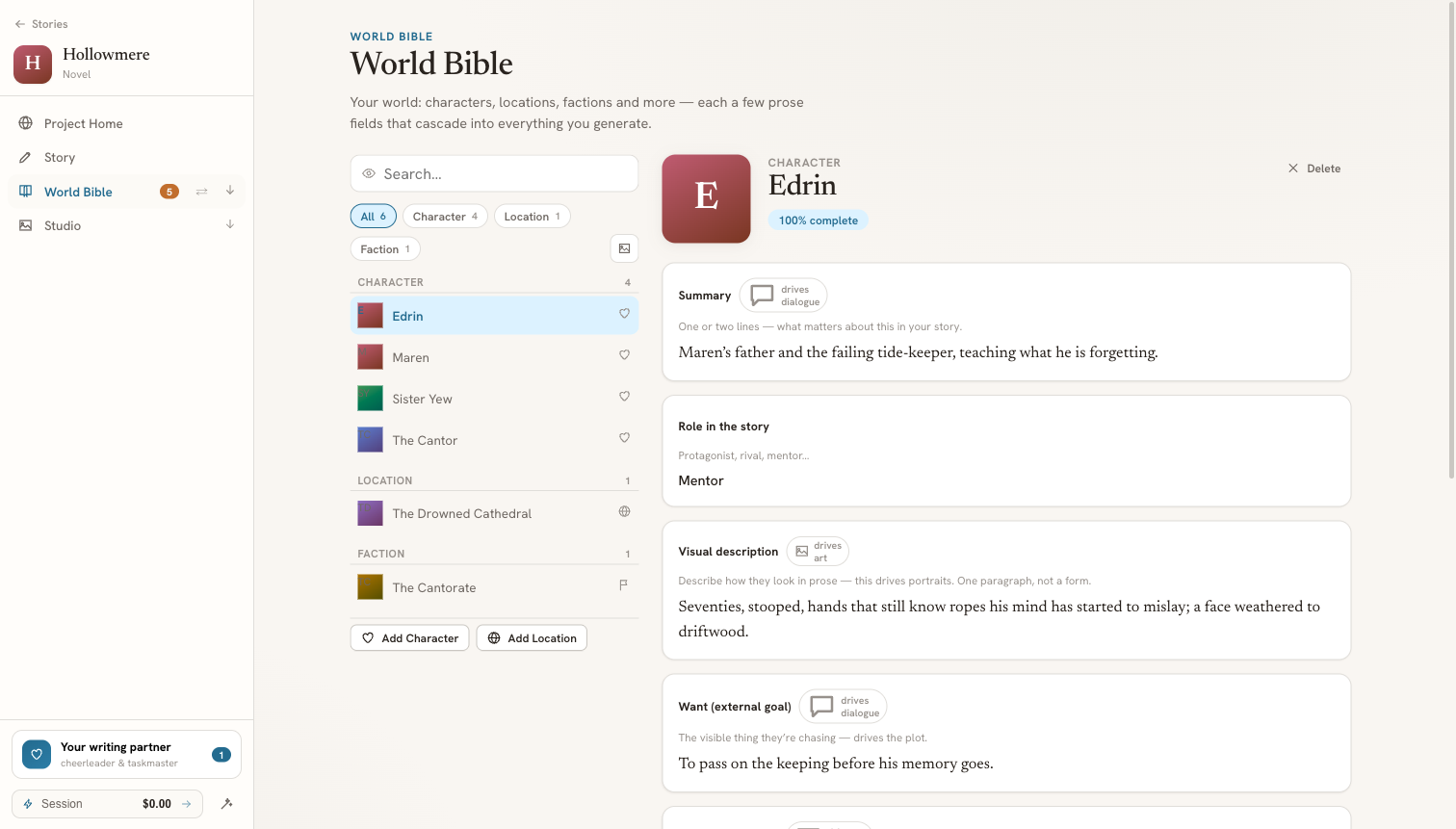Click the magic wand icon
This screenshot has height=829, width=1456.
pos(227,804)
